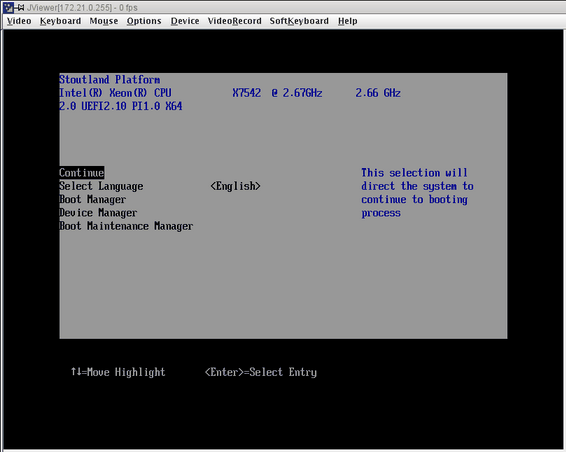Click the Intel(R) Xeon(R) CPU text
The width and height of the screenshot is (566, 452).
click(x=115, y=93)
